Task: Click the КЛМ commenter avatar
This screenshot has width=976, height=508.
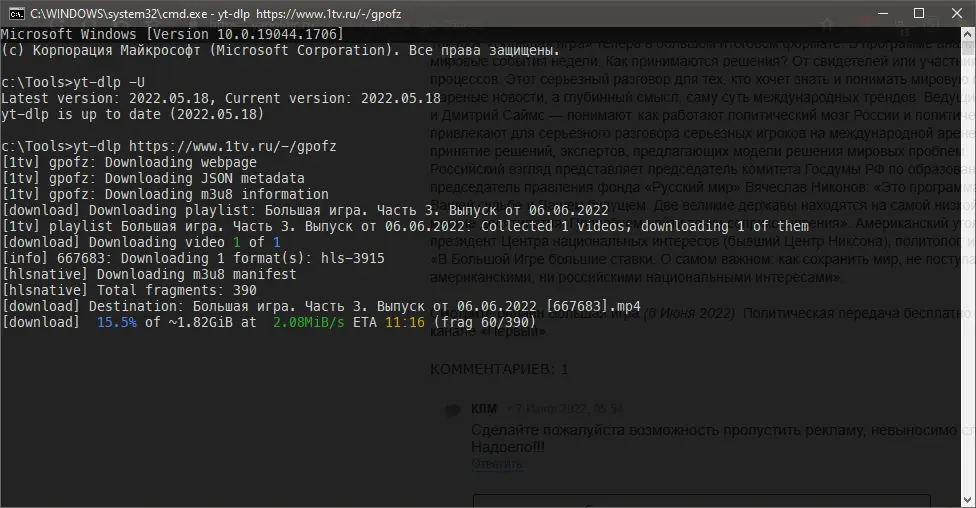Action: (453, 410)
